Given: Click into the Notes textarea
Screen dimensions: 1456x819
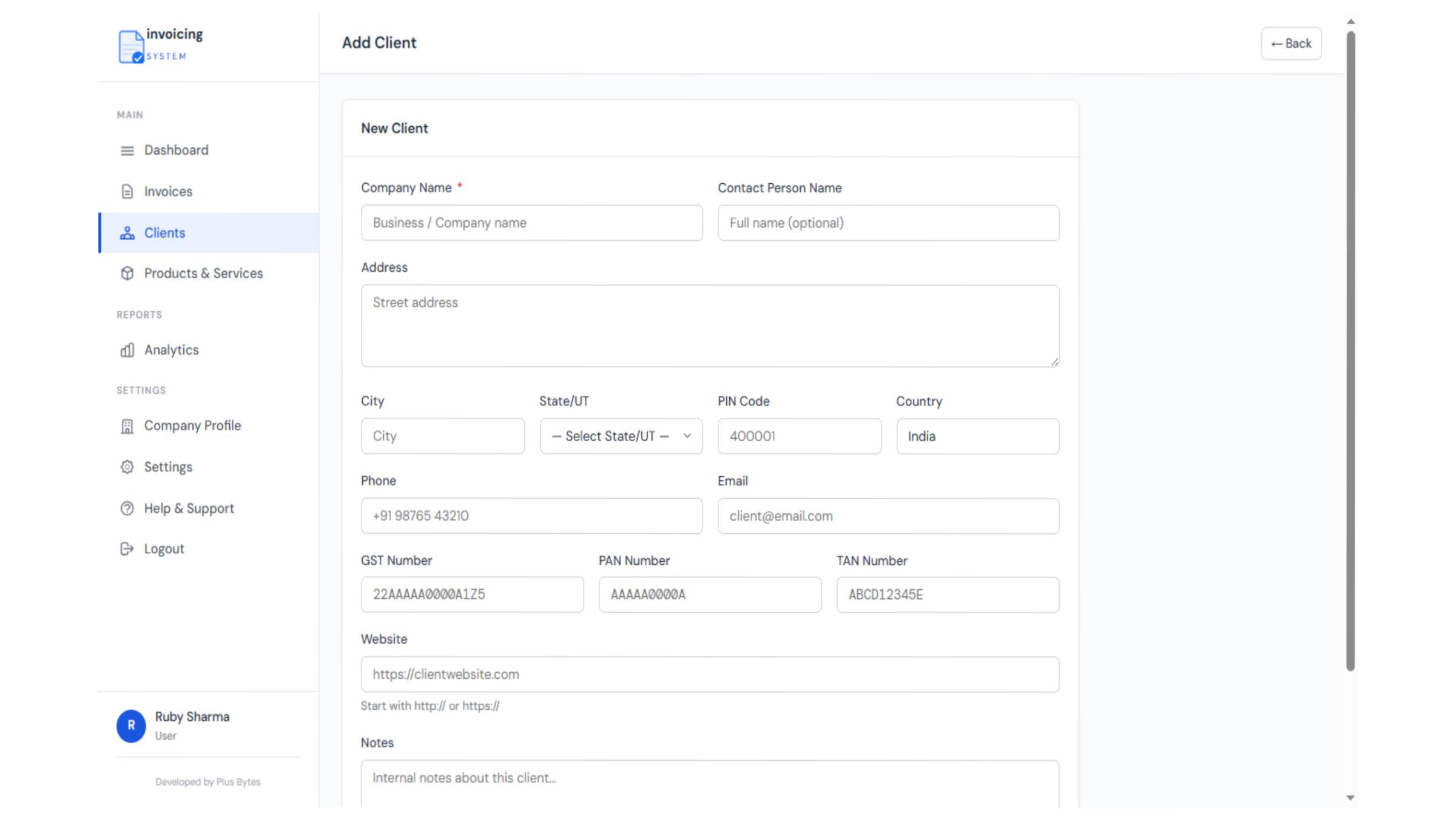Looking at the screenshot, I should click(x=710, y=783).
